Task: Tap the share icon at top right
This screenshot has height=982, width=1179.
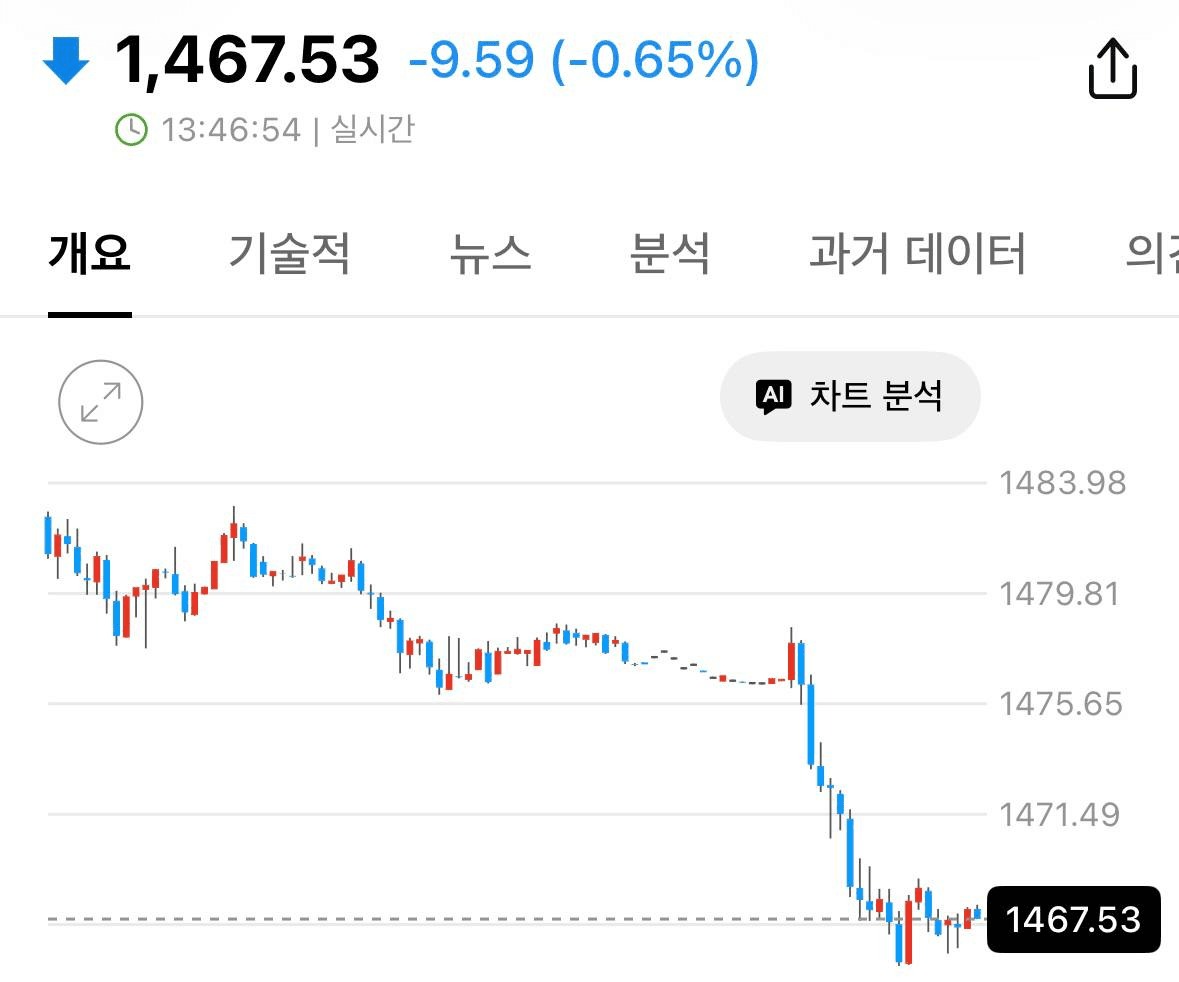Action: pos(1113,69)
